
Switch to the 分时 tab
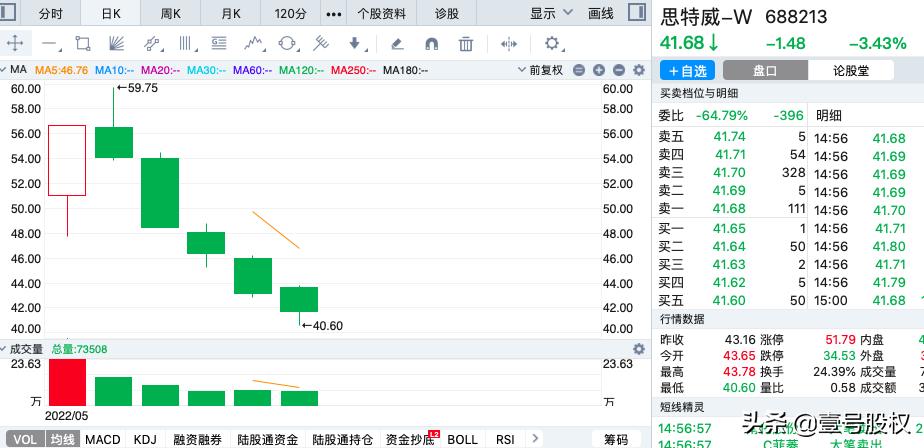(x=50, y=13)
